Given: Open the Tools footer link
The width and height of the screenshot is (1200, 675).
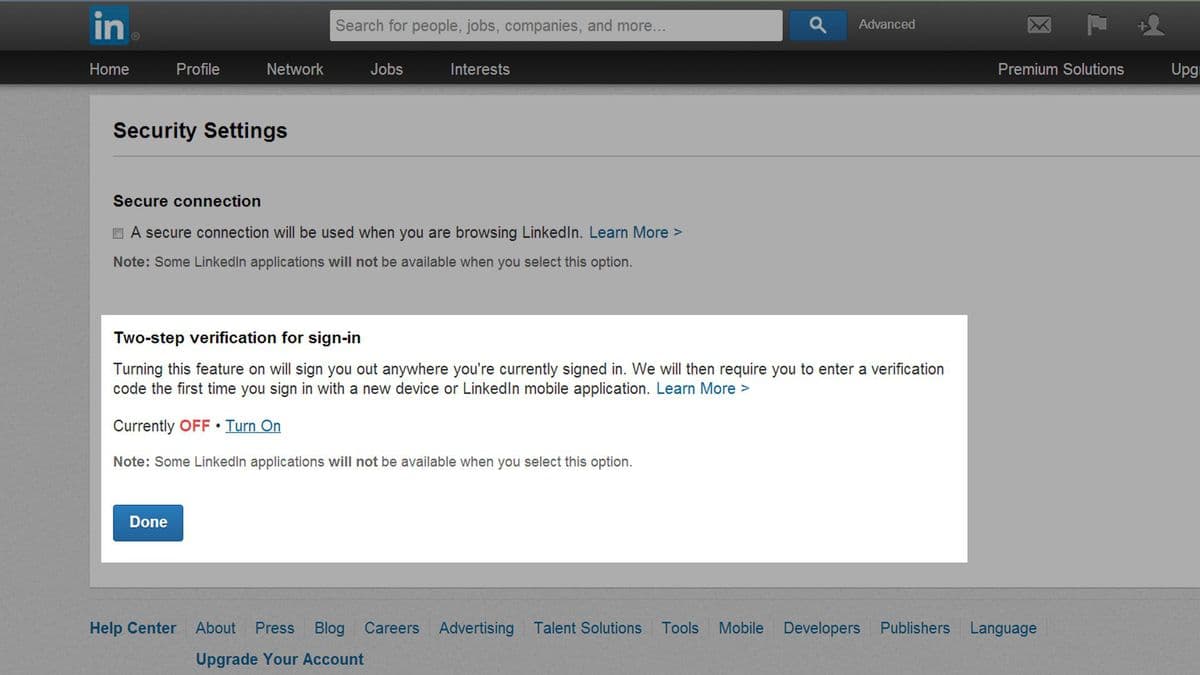Looking at the screenshot, I should 680,628.
